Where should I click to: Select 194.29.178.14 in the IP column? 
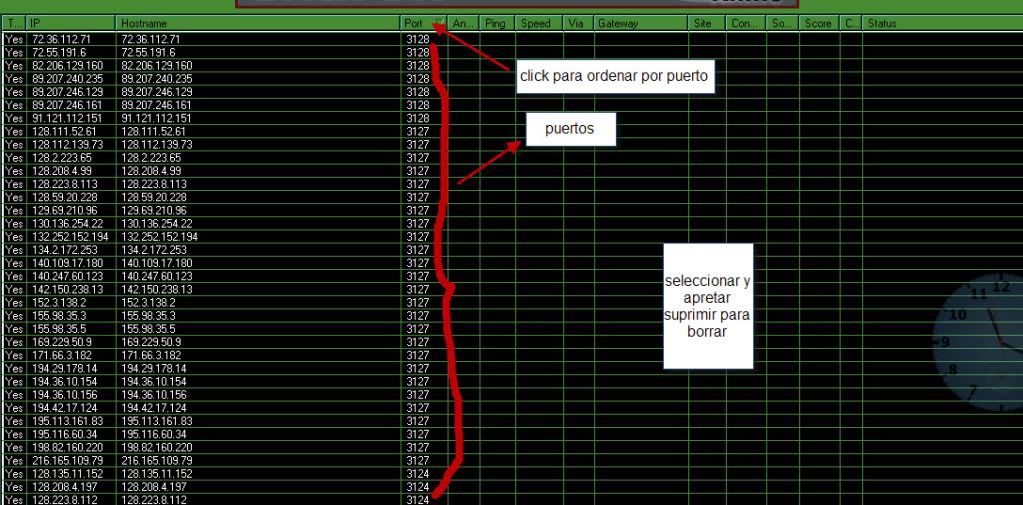(64, 369)
